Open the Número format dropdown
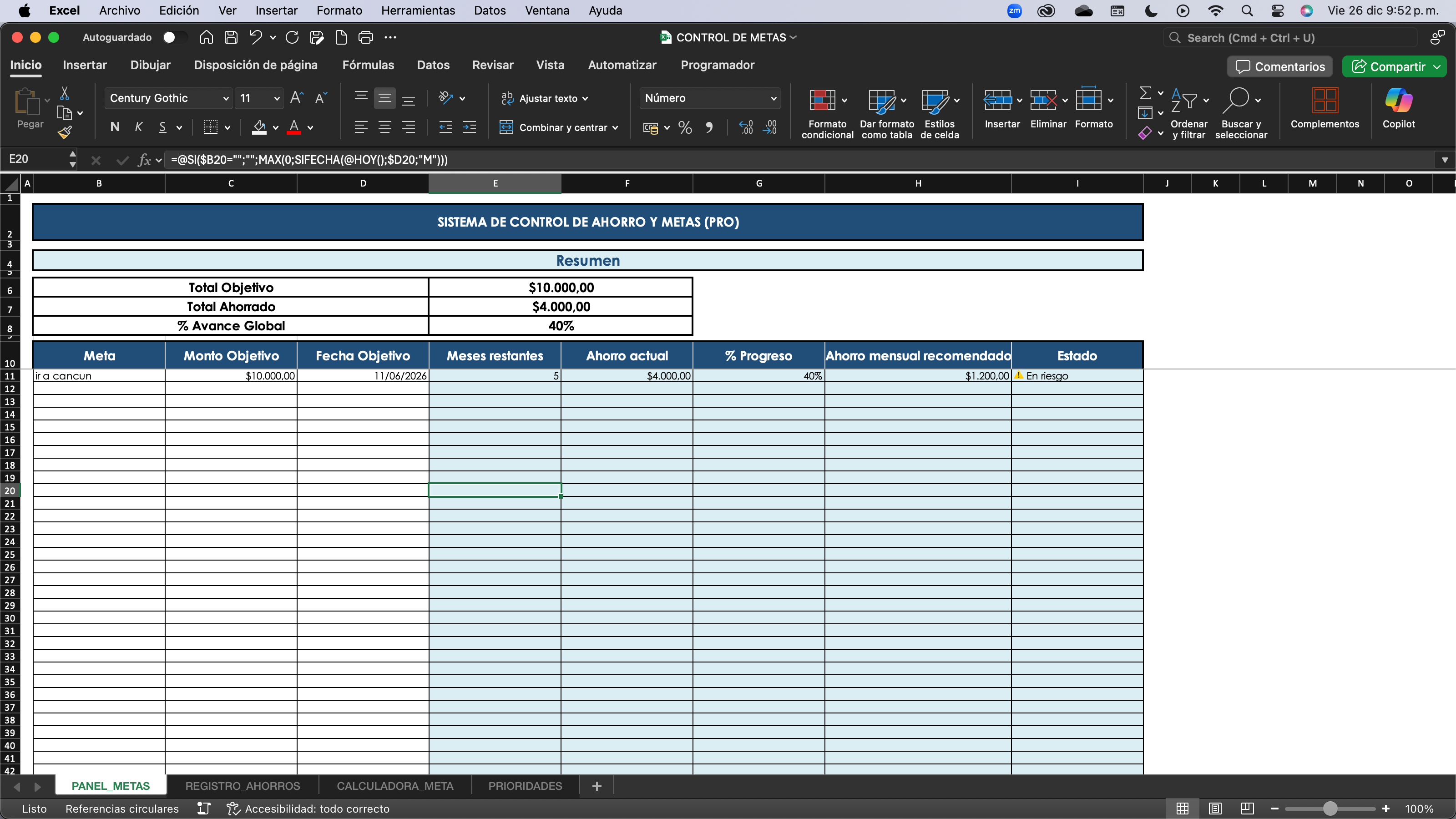The width and height of the screenshot is (1456, 819). pyautogui.click(x=773, y=98)
